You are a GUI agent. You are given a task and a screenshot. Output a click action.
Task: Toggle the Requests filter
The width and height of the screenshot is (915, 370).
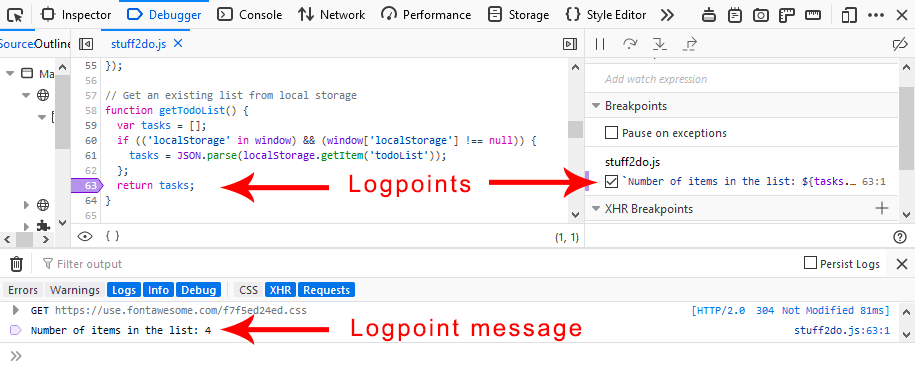327,290
